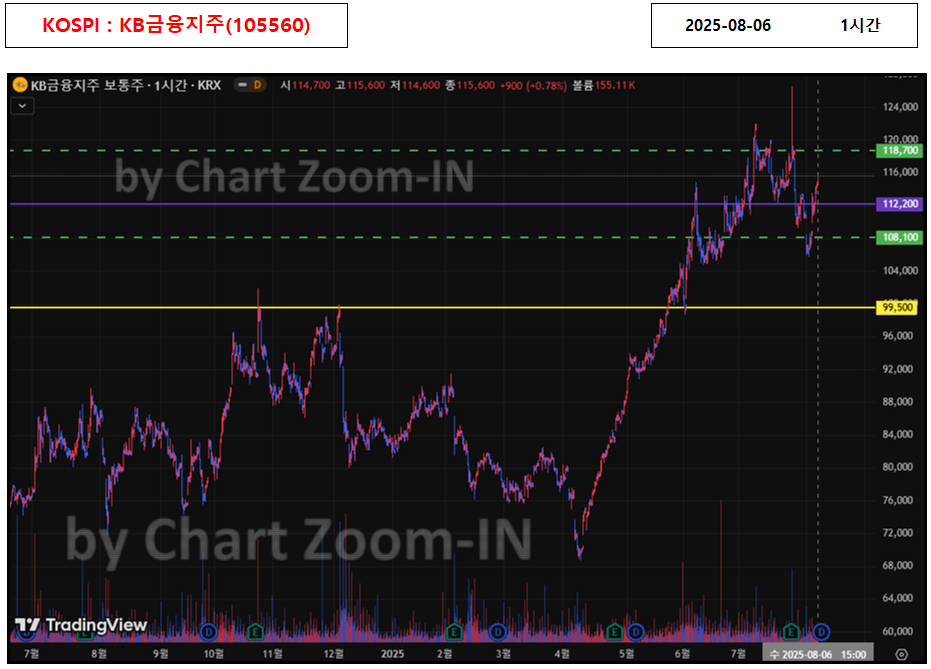Click the earnings E marker near 11월
931x669 pixels.
coord(255,632)
